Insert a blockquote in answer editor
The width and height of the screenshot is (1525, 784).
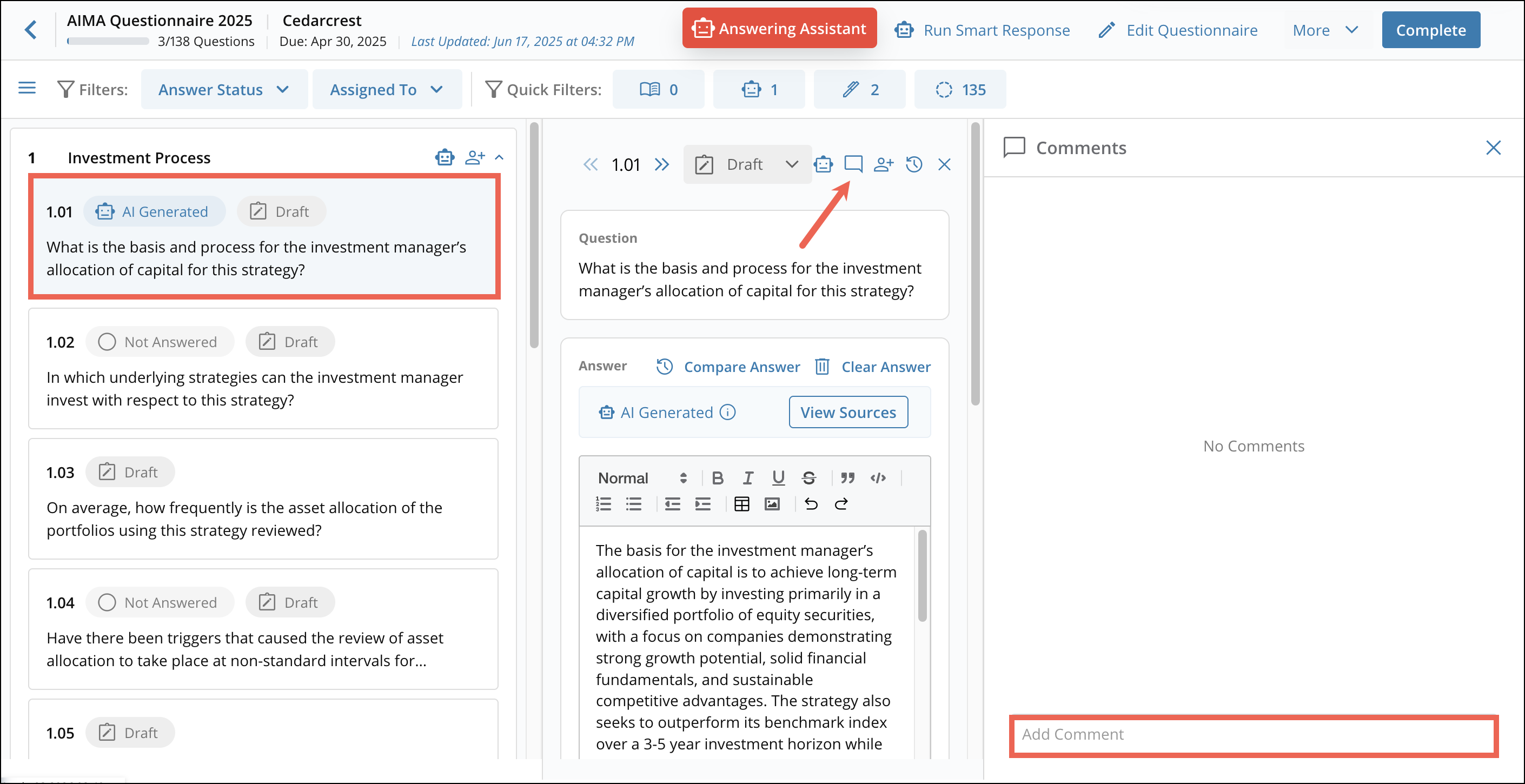(x=848, y=477)
